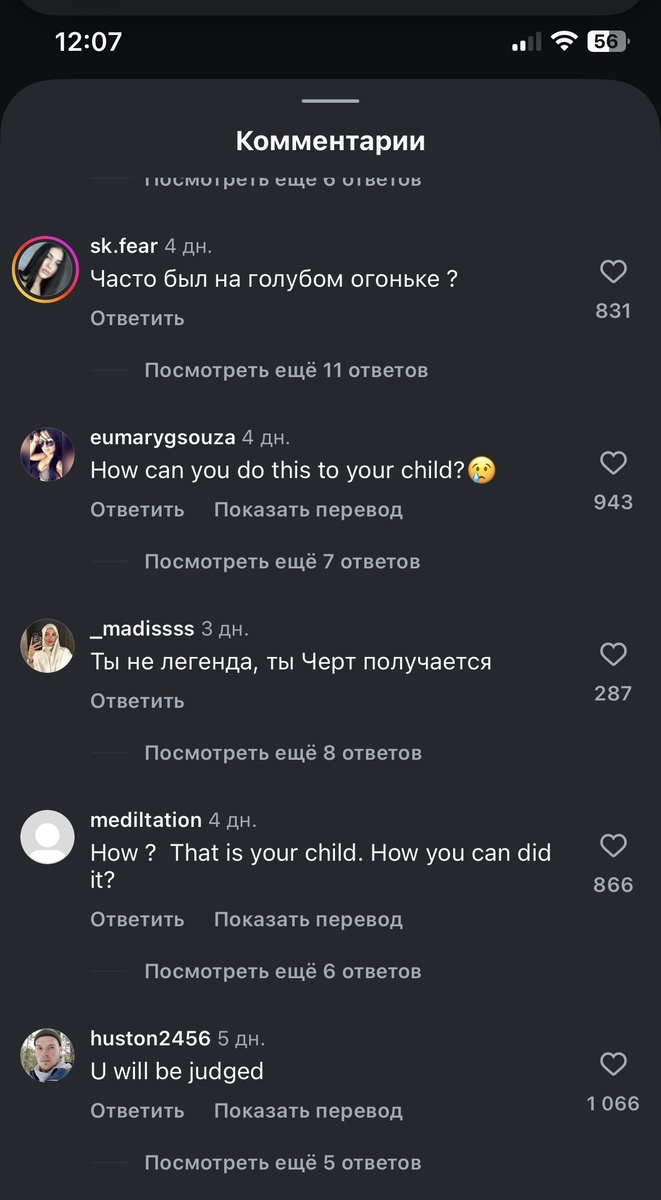Like the comment from mediltation
Viewport: 661px width, 1200px height.
tap(613, 846)
